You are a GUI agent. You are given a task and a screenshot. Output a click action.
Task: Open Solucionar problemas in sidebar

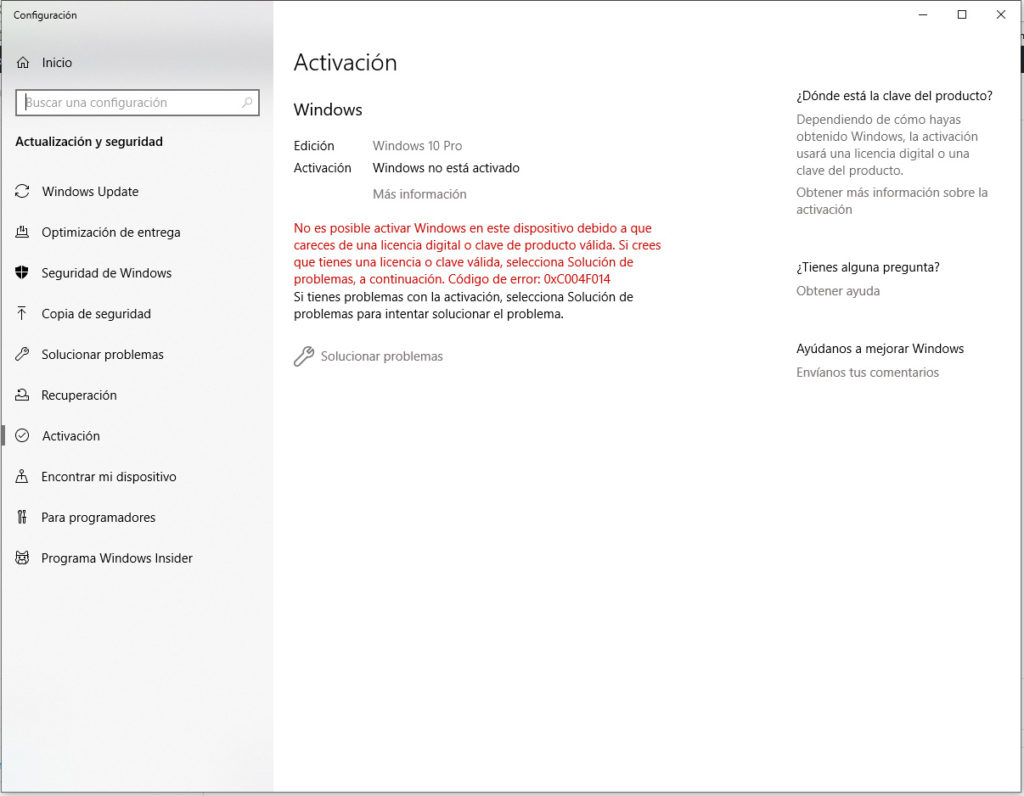(103, 355)
